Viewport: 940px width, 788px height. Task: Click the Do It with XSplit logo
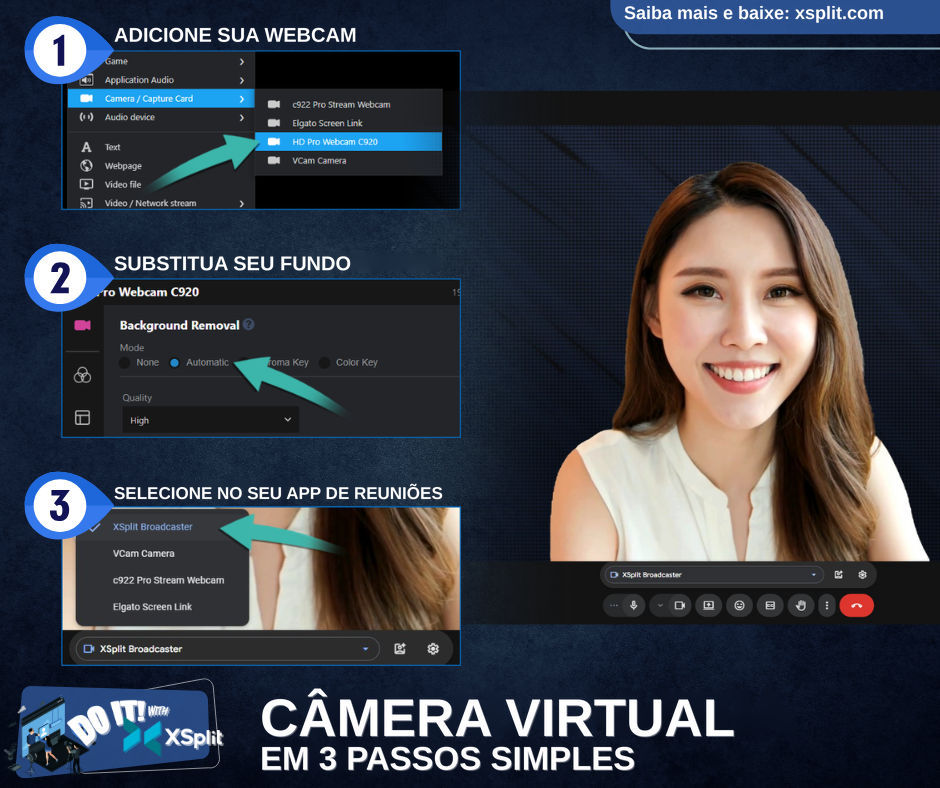115,727
